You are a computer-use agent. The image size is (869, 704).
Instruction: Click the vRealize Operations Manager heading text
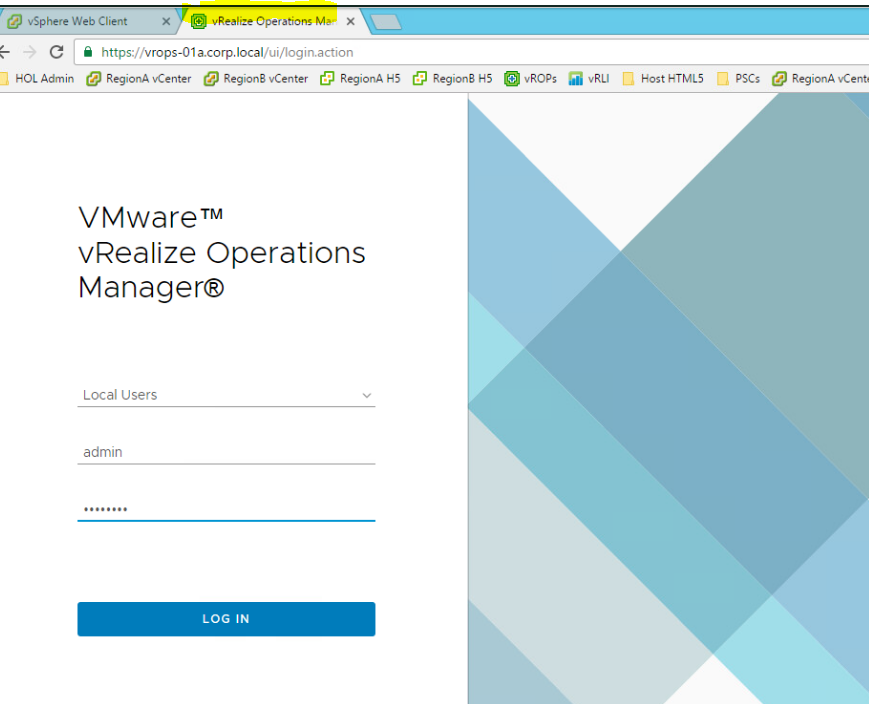pyautogui.click(x=222, y=252)
